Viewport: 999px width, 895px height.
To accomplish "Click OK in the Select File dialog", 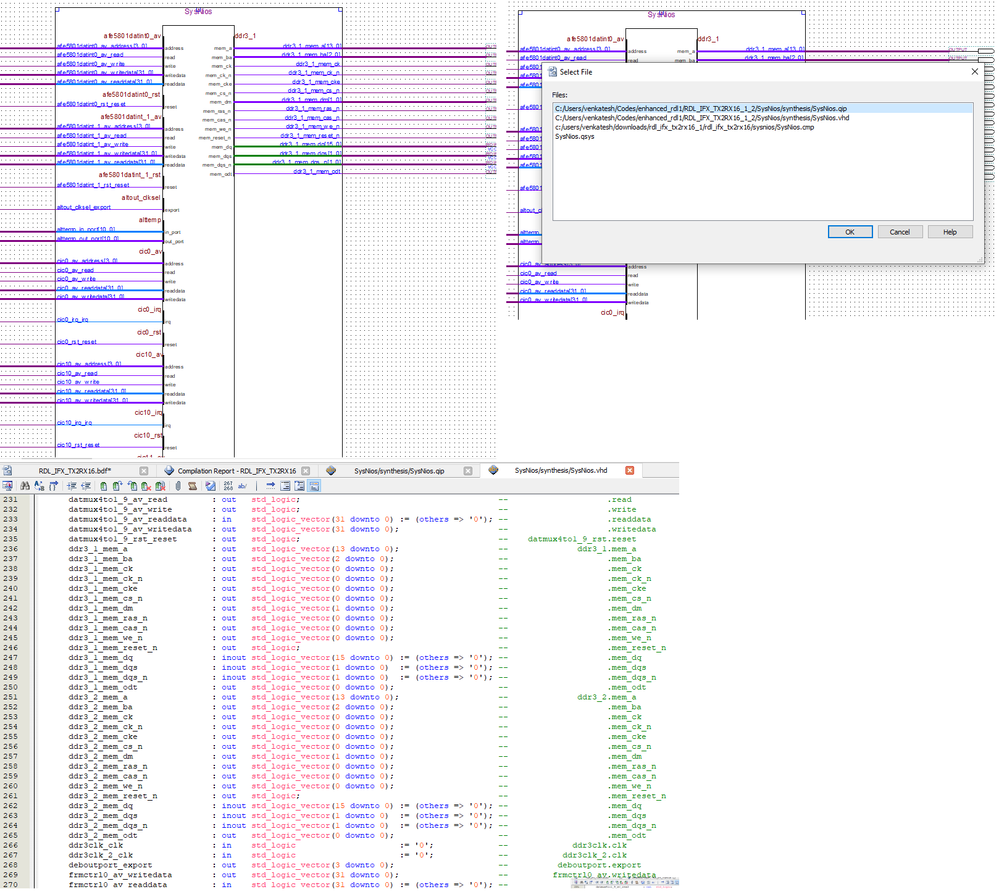I will (850, 232).
